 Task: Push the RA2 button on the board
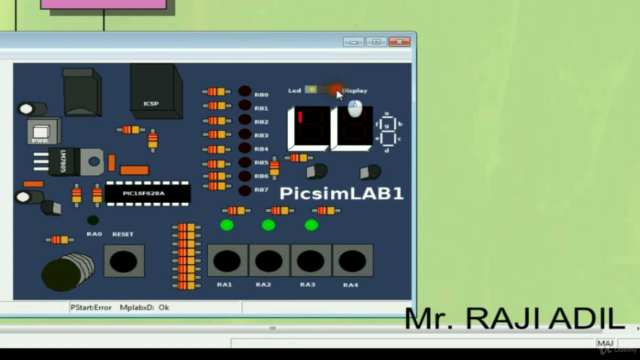(x=269, y=261)
